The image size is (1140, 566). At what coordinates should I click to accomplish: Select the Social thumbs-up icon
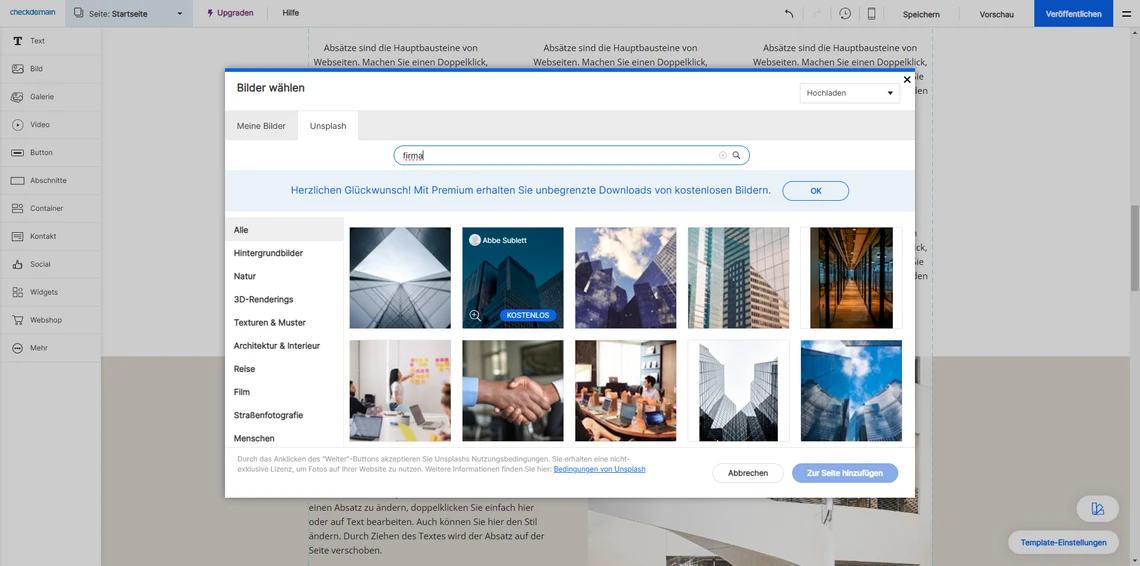tap(17, 264)
